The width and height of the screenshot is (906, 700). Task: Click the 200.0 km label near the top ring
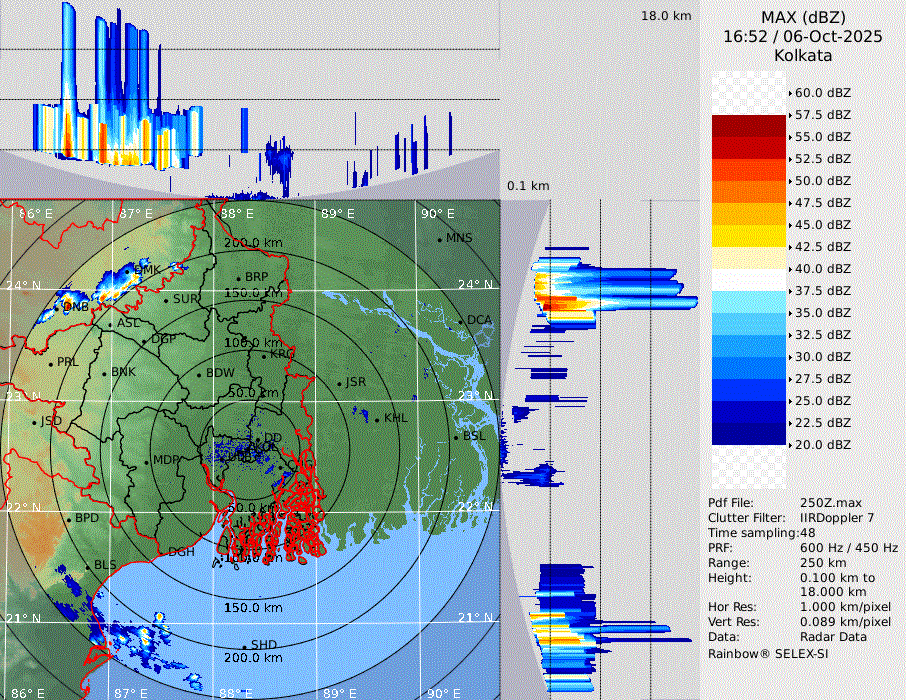click(253, 243)
